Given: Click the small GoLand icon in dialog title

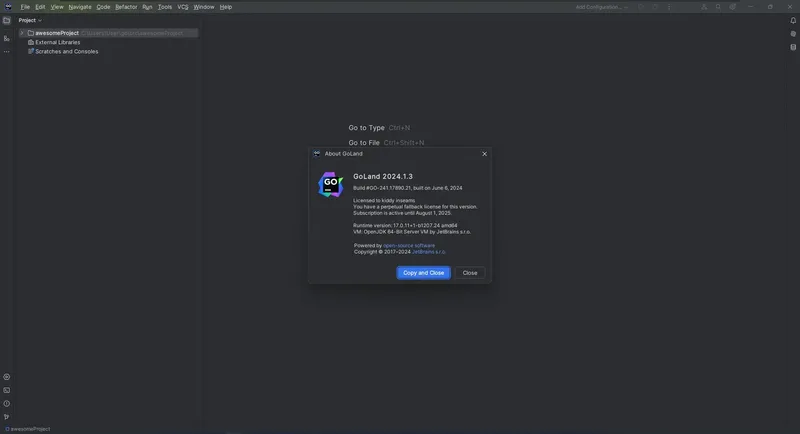Looking at the screenshot, I should pos(316,154).
